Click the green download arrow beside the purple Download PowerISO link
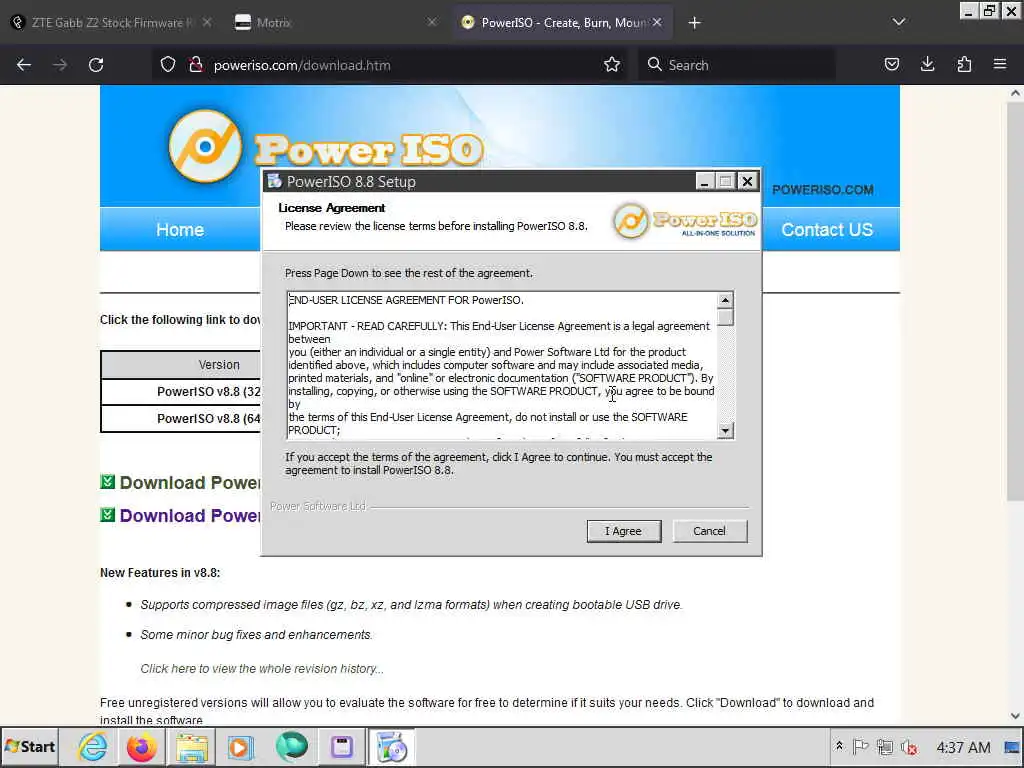The image size is (1024, 768). click(x=108, y=515)
